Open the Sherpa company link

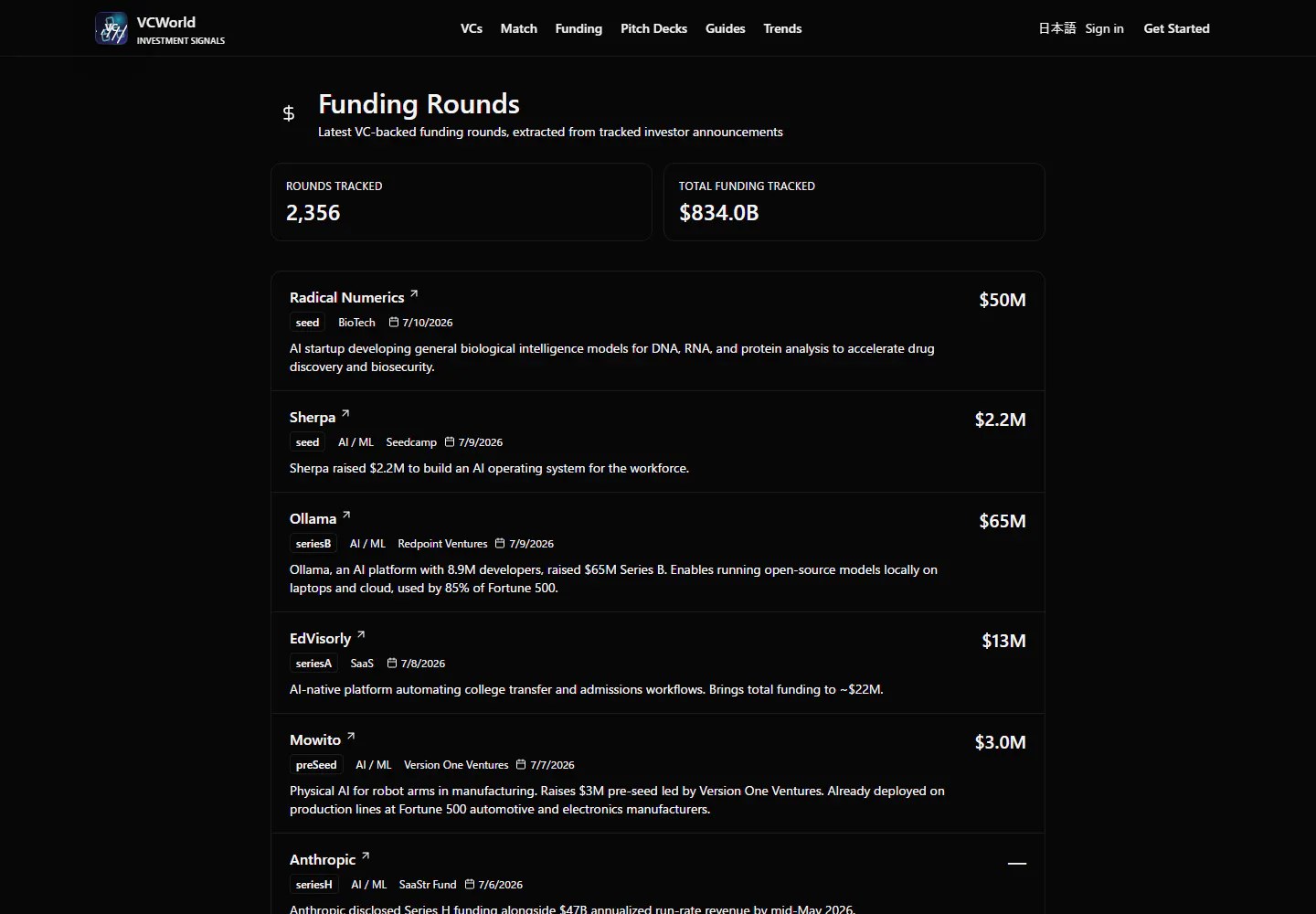tap(313, 418)
